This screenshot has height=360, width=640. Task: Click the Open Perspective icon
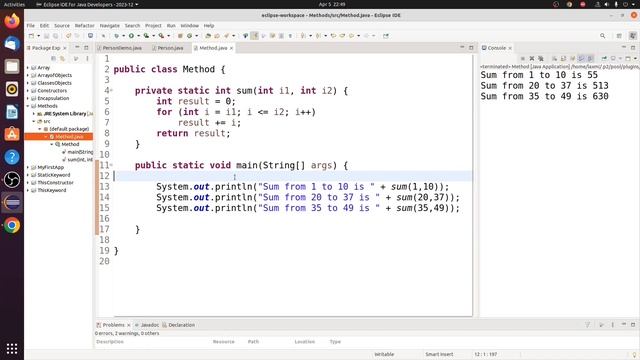[x=619, y=36]
